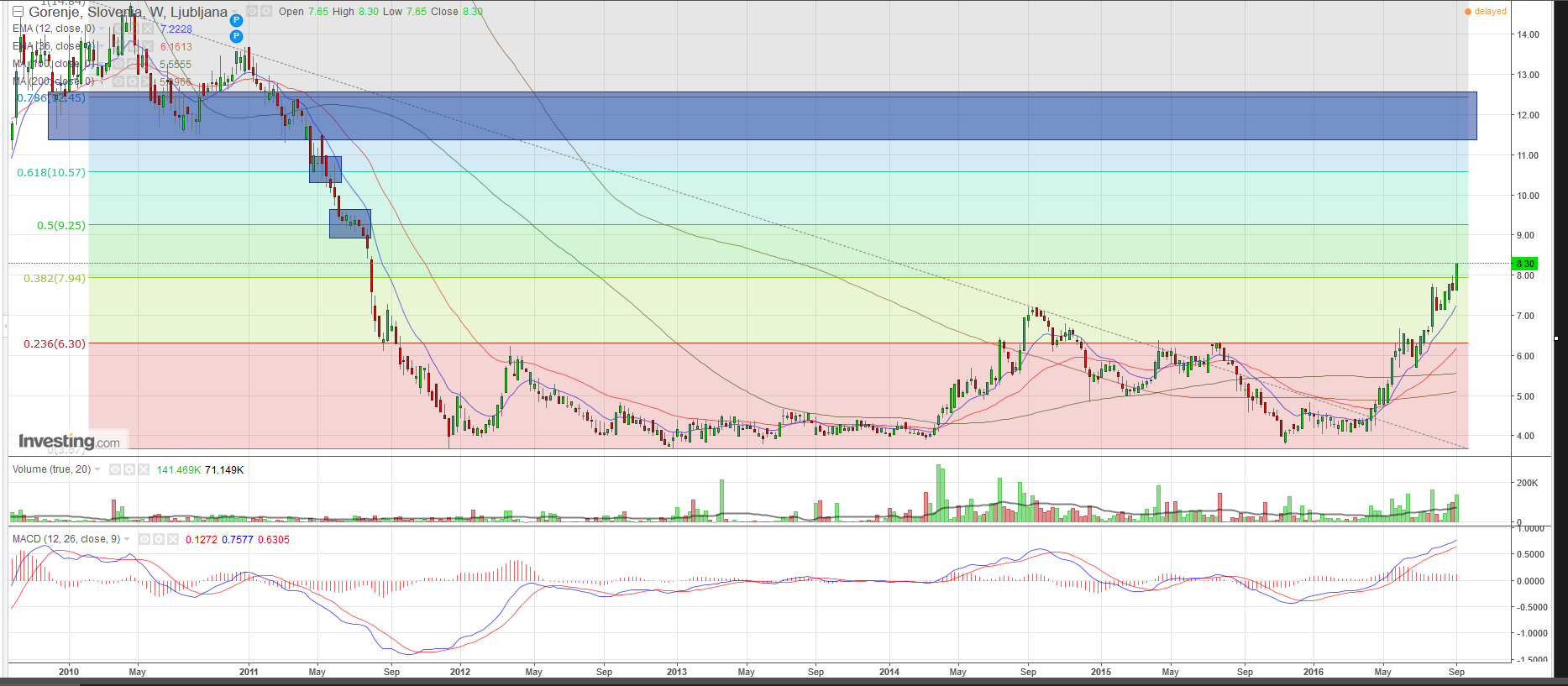Open the Volume indicator settings gear
The height and width of the screenshot is (686, 1568).
tap(129, 469)
